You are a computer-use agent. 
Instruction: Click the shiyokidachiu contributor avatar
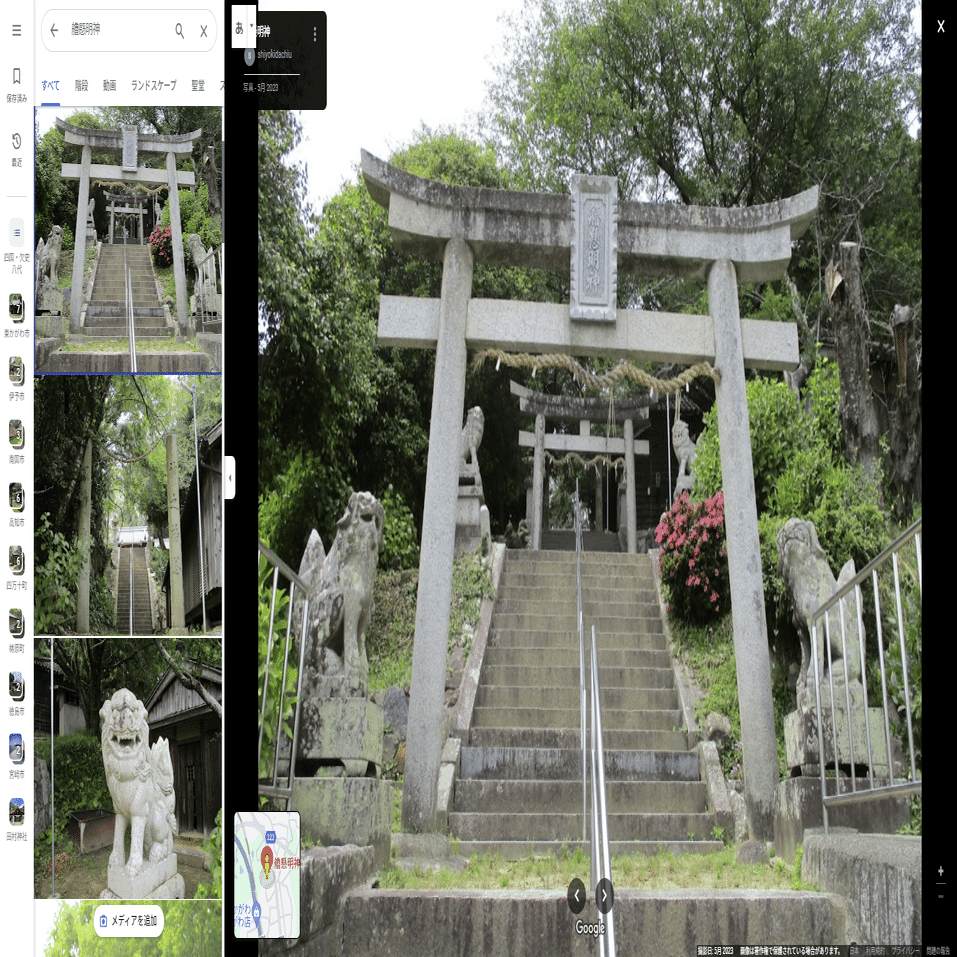coord(249,56)
